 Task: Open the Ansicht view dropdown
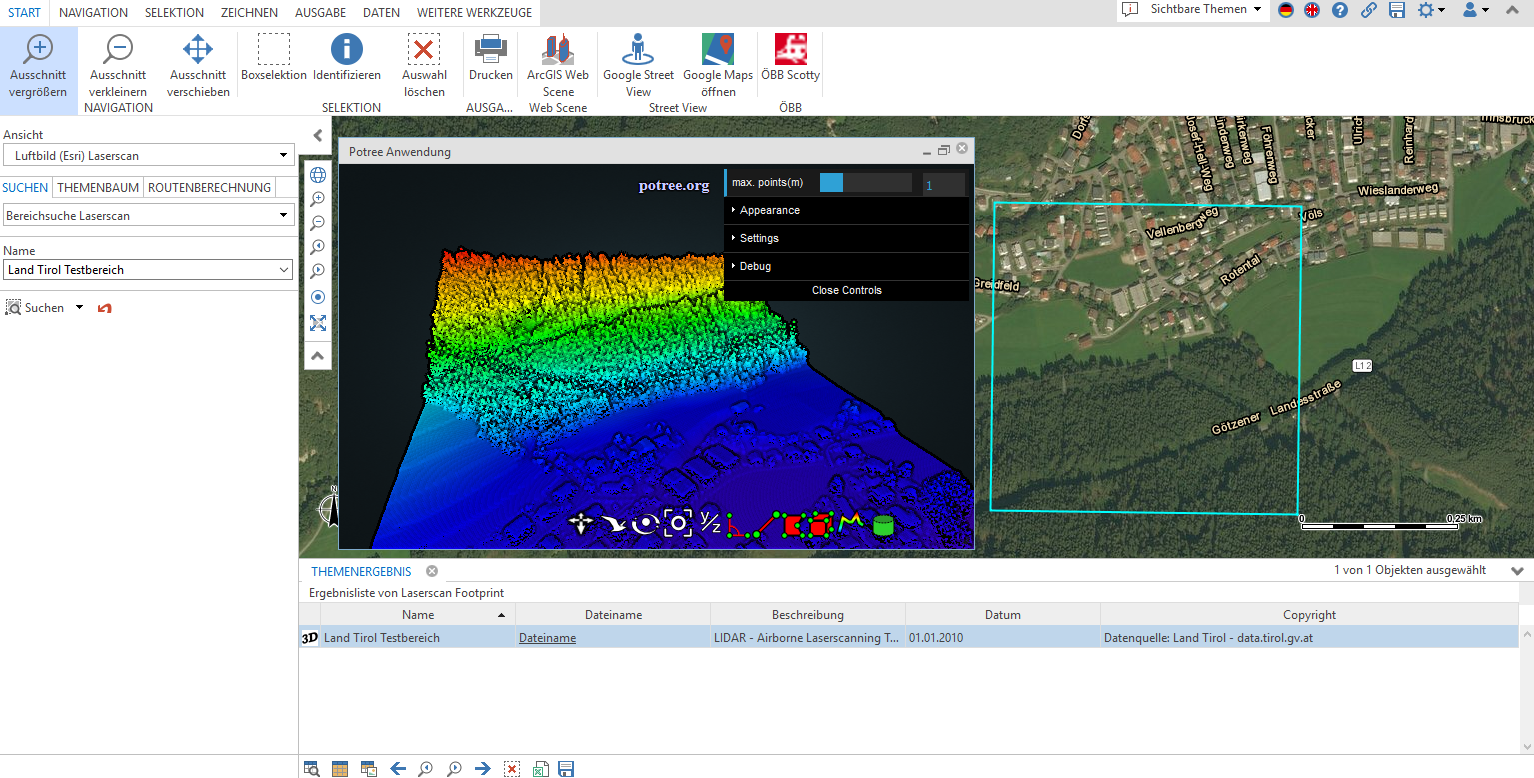point(148,155)
